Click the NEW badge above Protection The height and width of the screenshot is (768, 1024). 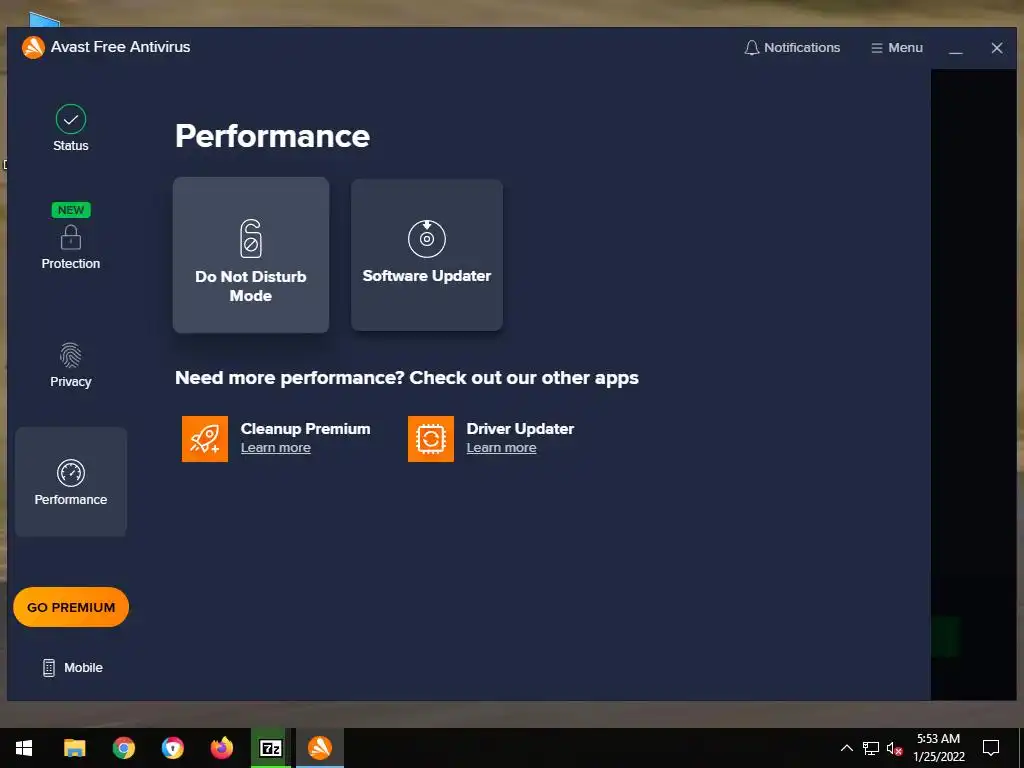click(71, 210)
